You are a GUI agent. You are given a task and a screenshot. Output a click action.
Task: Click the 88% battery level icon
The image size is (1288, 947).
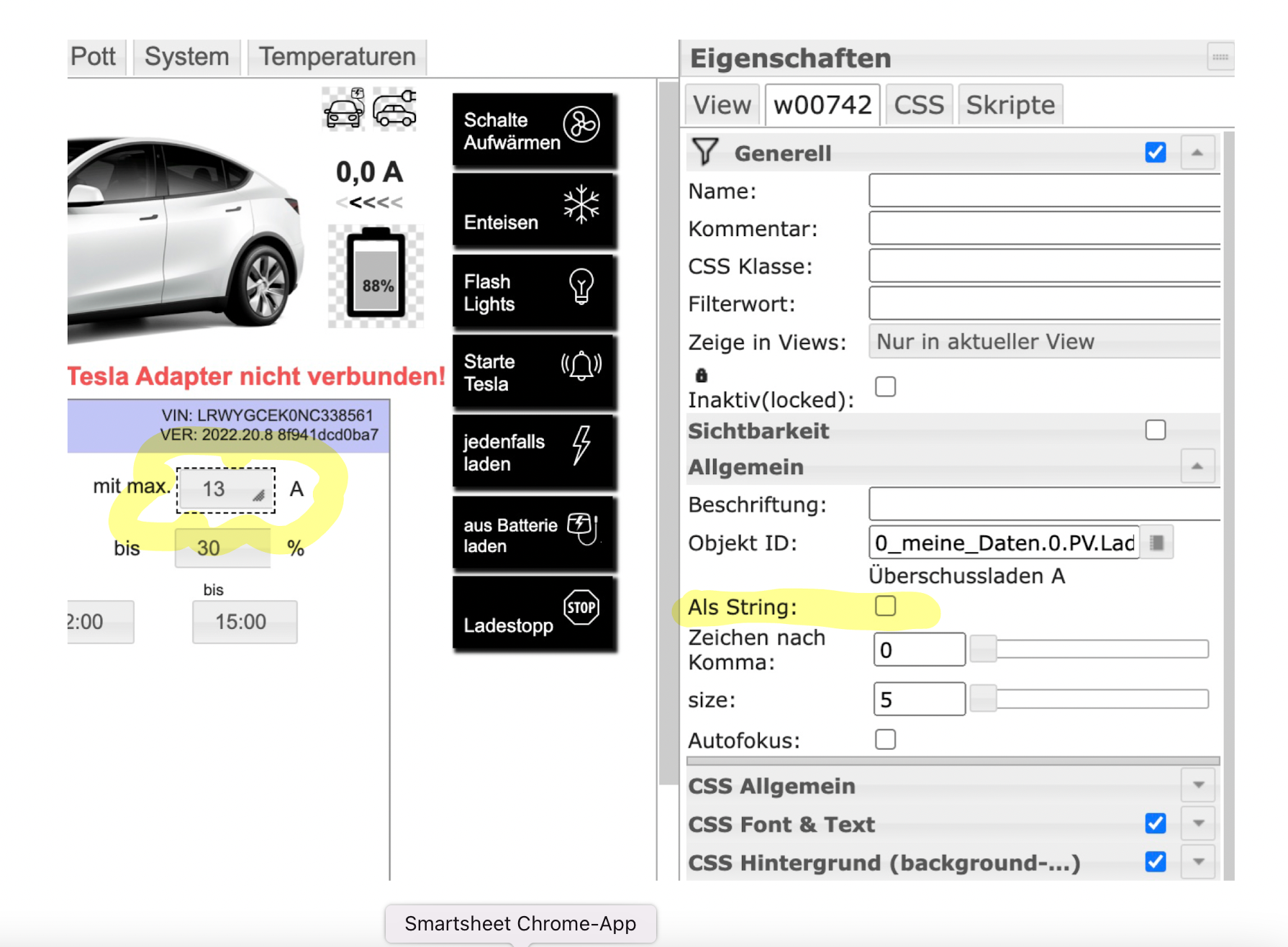[x=376, y=276]
